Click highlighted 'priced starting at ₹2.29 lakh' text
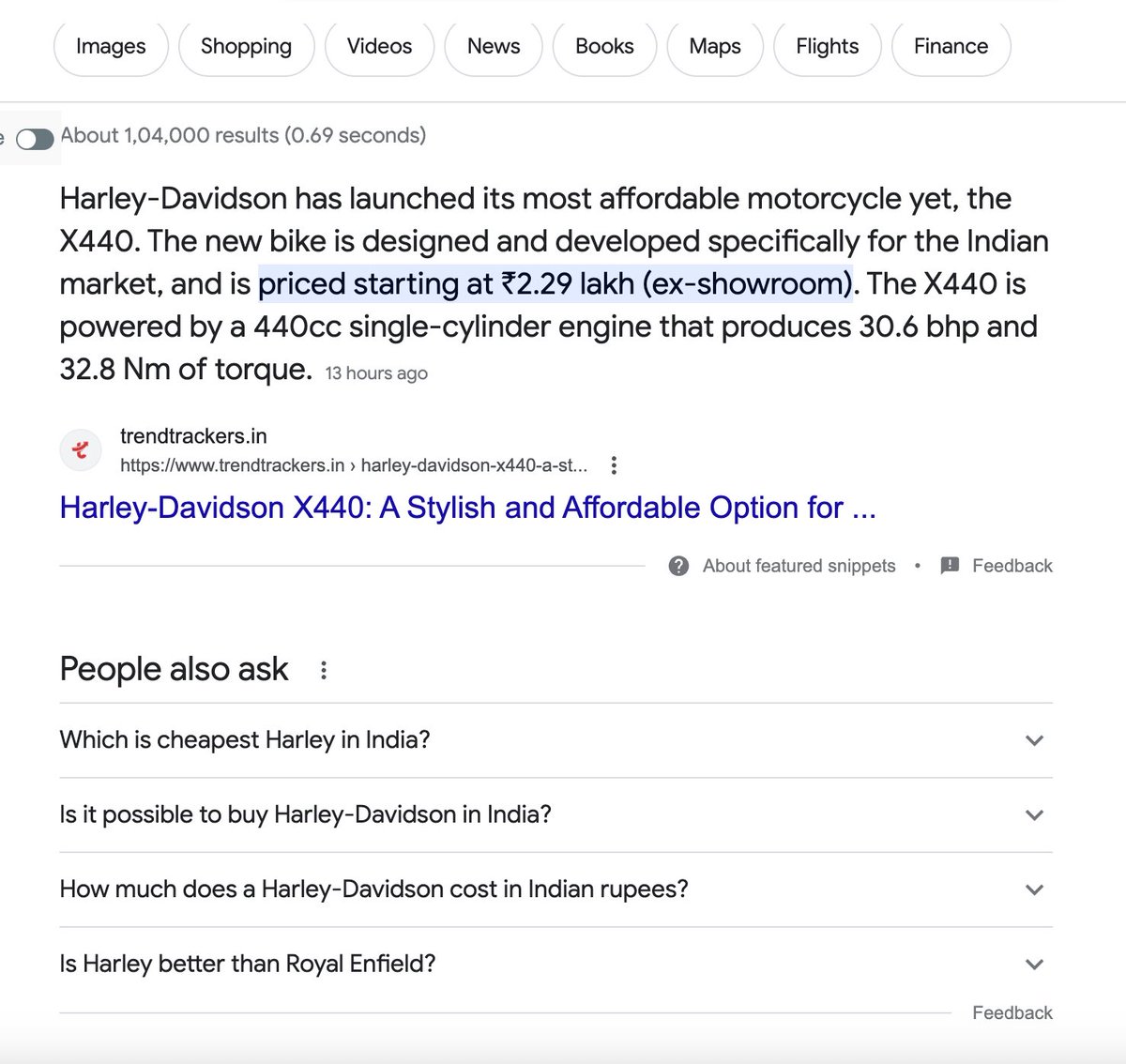The height and width of the screenshot is (1064, 1126). click(555, 283)
